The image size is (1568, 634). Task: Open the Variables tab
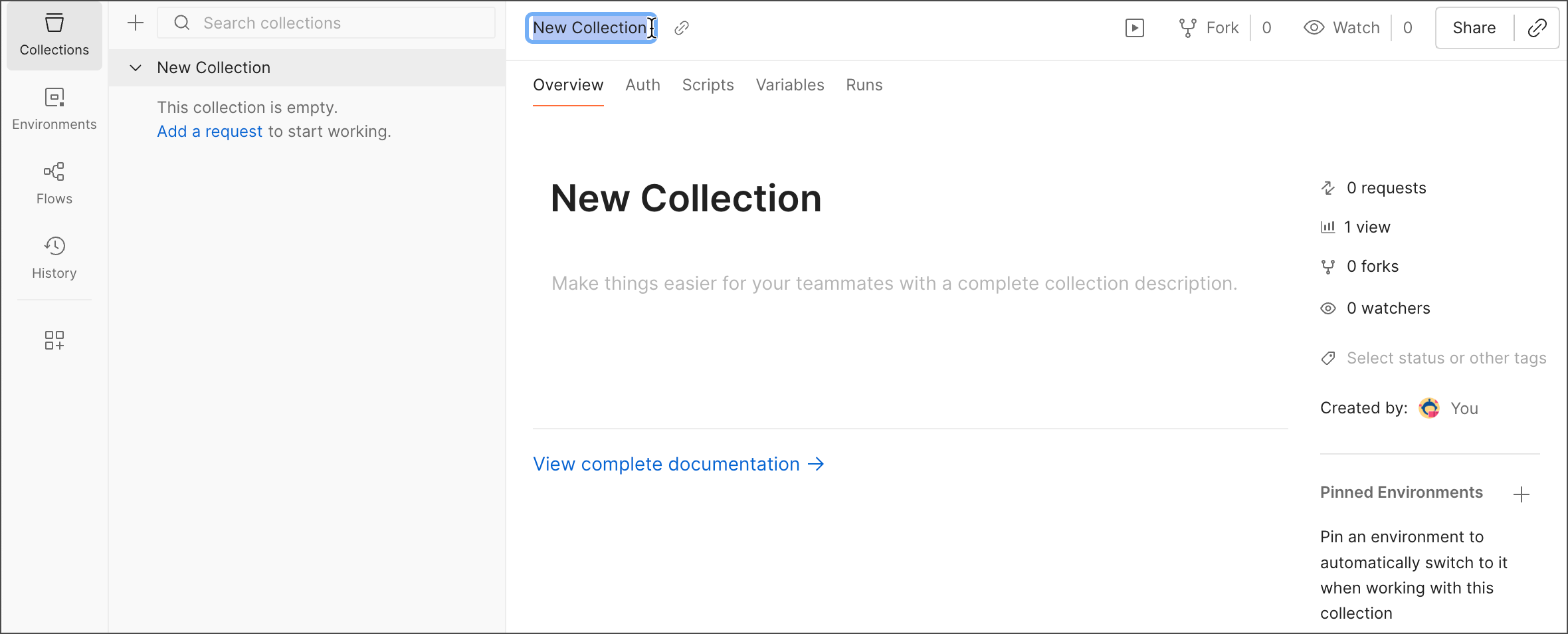click(x=789, y=84)
